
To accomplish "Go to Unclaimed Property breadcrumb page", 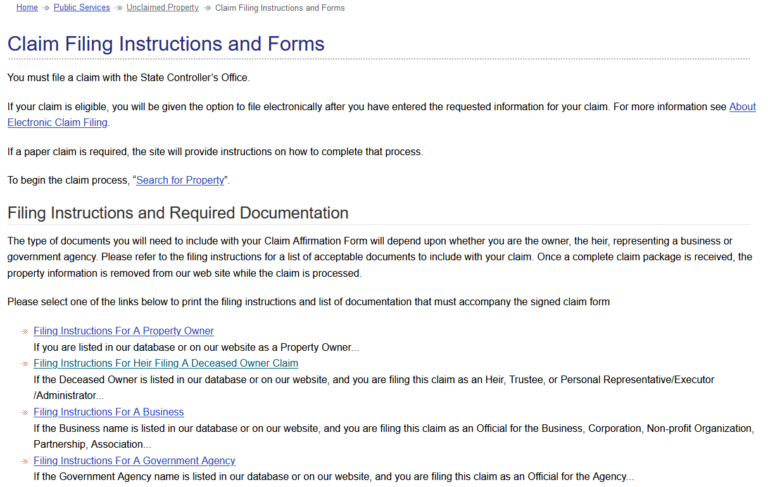I will point(162,8).
